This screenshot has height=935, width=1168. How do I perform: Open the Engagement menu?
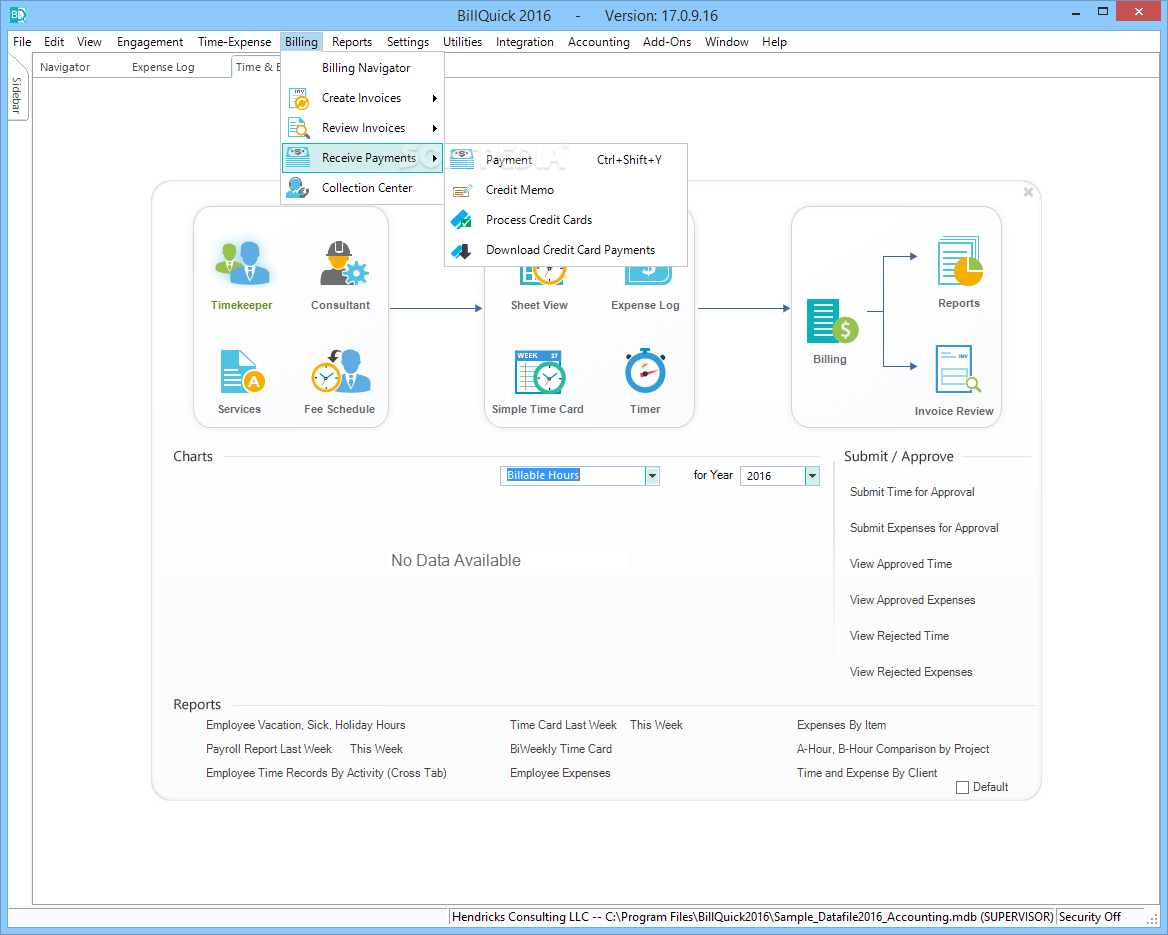tap(150, 42)
